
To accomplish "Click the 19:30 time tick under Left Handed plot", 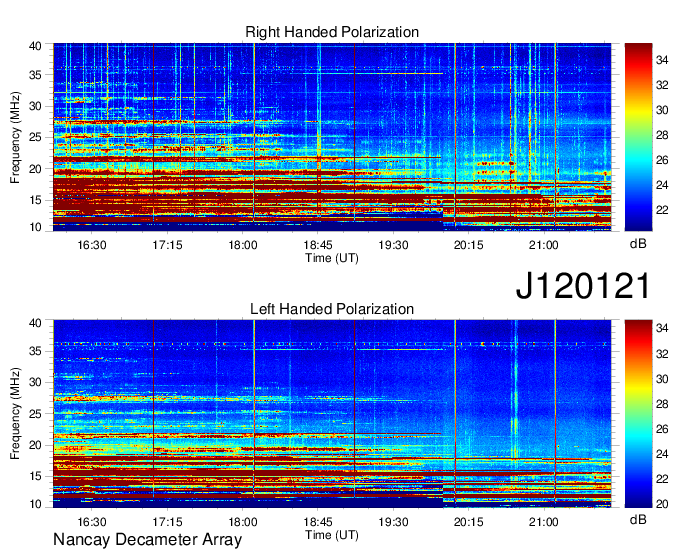I will pyautogui.click(x=393, y=522).
